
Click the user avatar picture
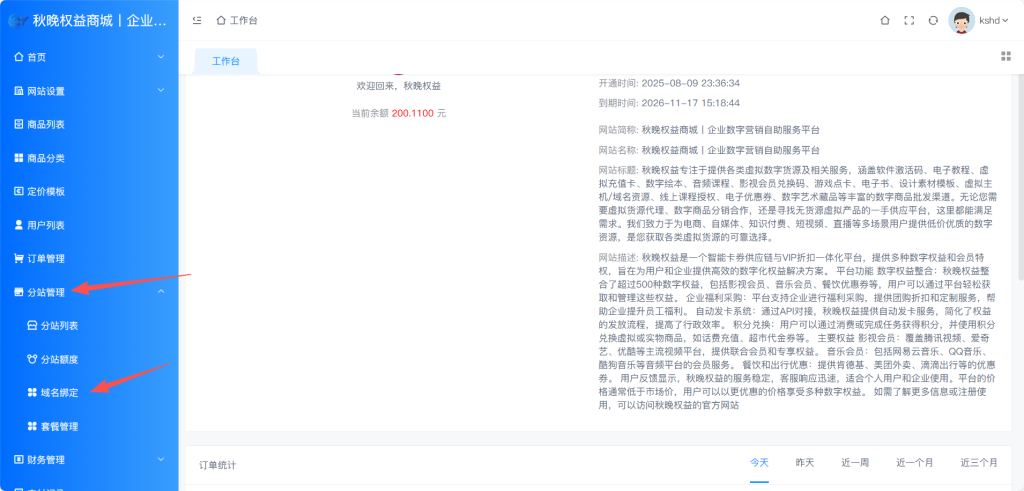[961, 21]
